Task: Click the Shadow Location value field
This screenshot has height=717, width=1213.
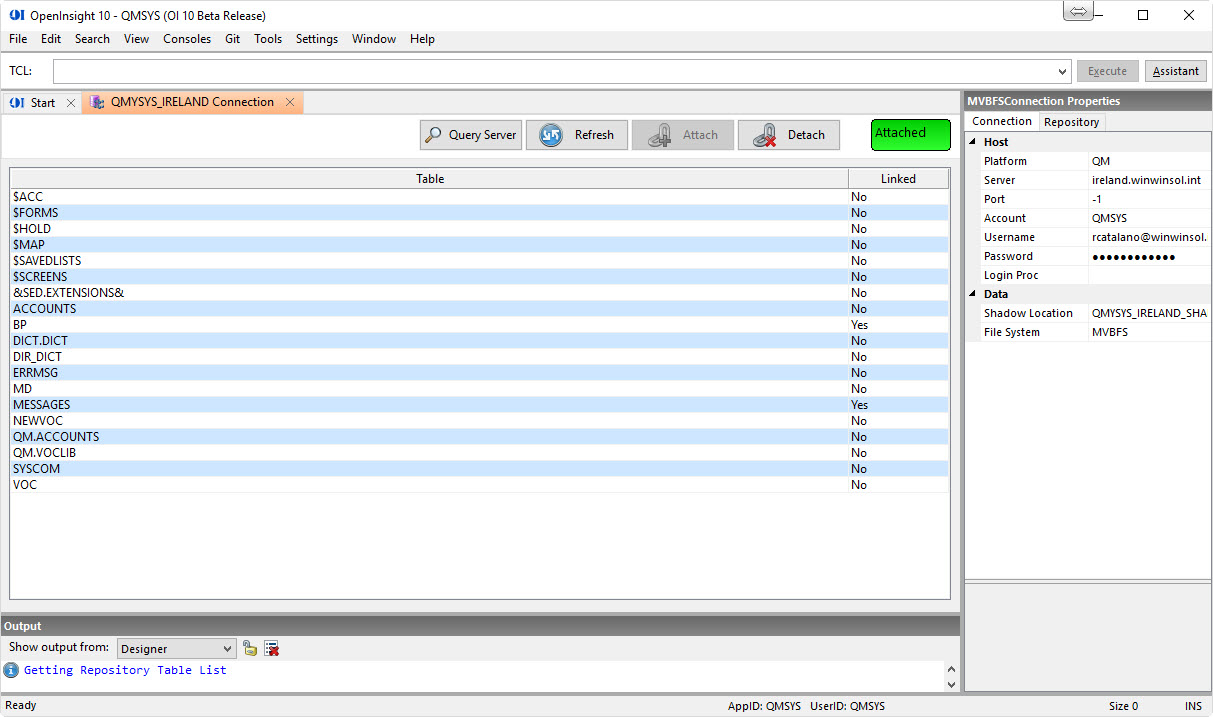Action: tap(1149, 313)
